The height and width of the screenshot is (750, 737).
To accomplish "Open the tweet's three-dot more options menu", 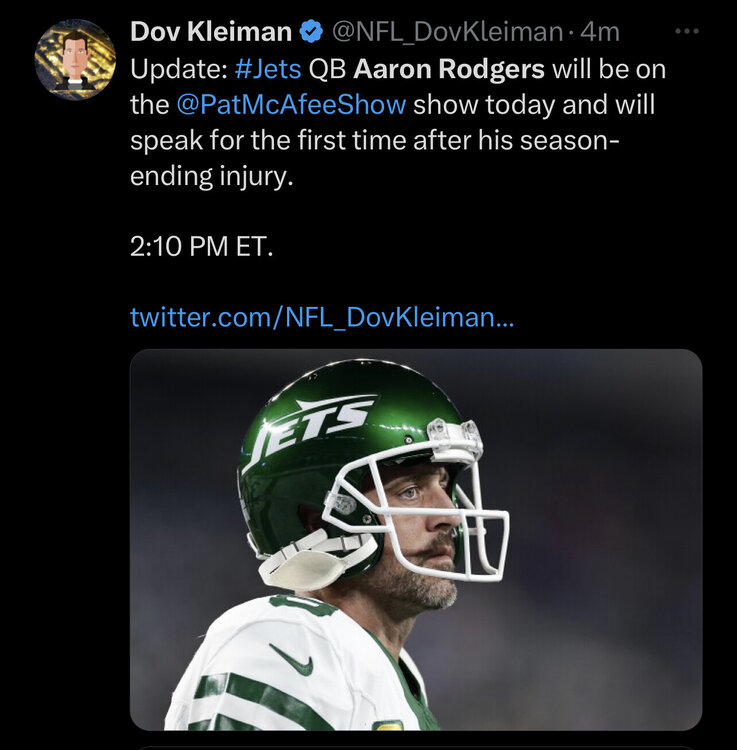I will 686,31.
